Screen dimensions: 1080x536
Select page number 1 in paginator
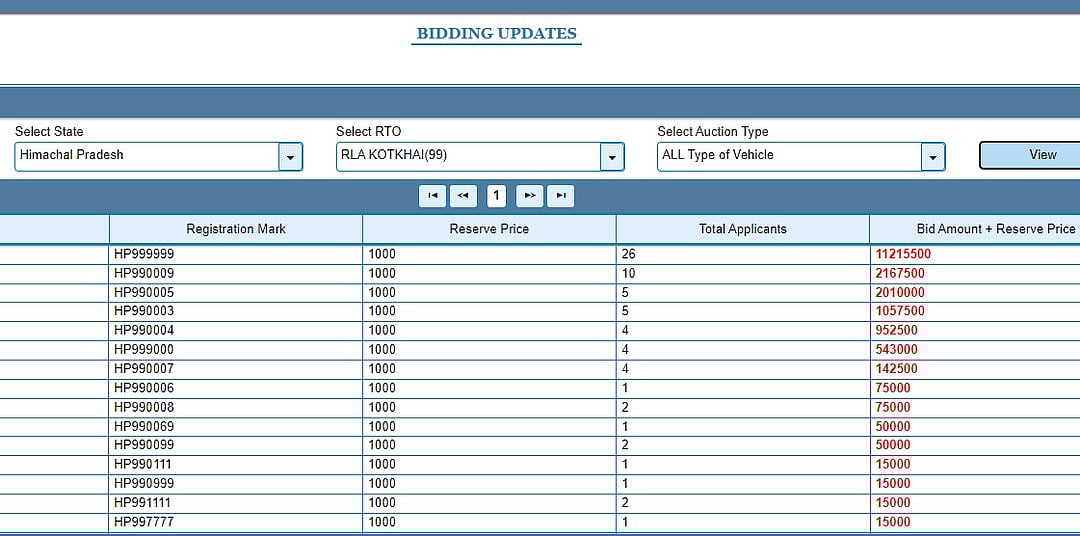(497, 196)
